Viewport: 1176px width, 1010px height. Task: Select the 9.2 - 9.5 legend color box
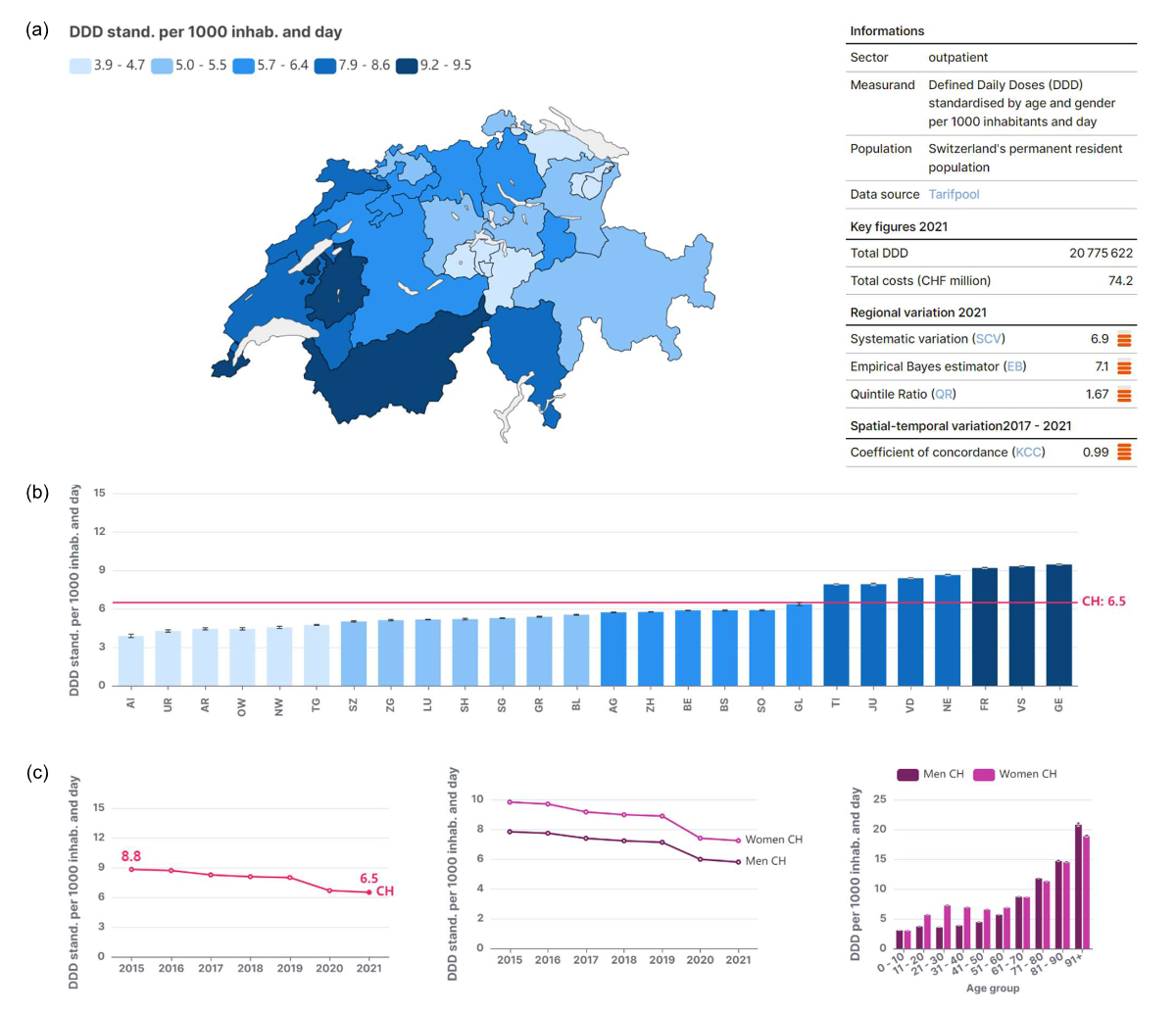407,66
